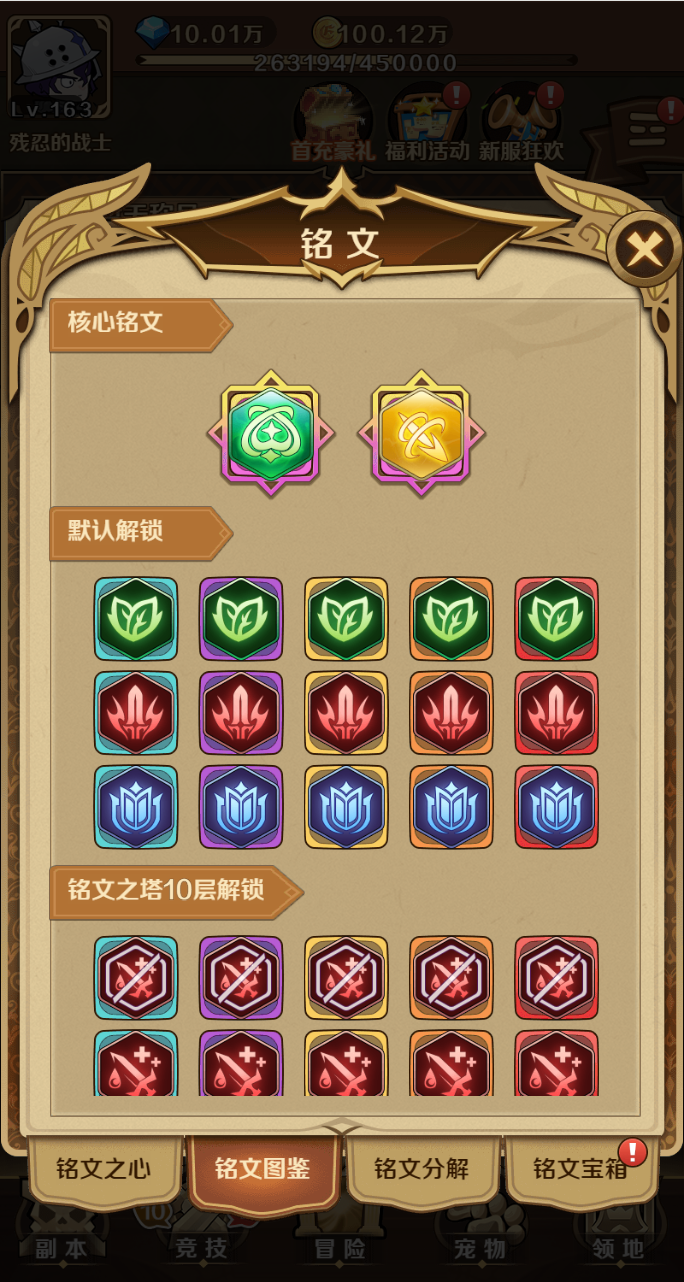Image resolution: width=684 pixels, height=1282 pixels.
Task: Tap the purple-bordered red sword inscription
Action: tap(241, 713)
